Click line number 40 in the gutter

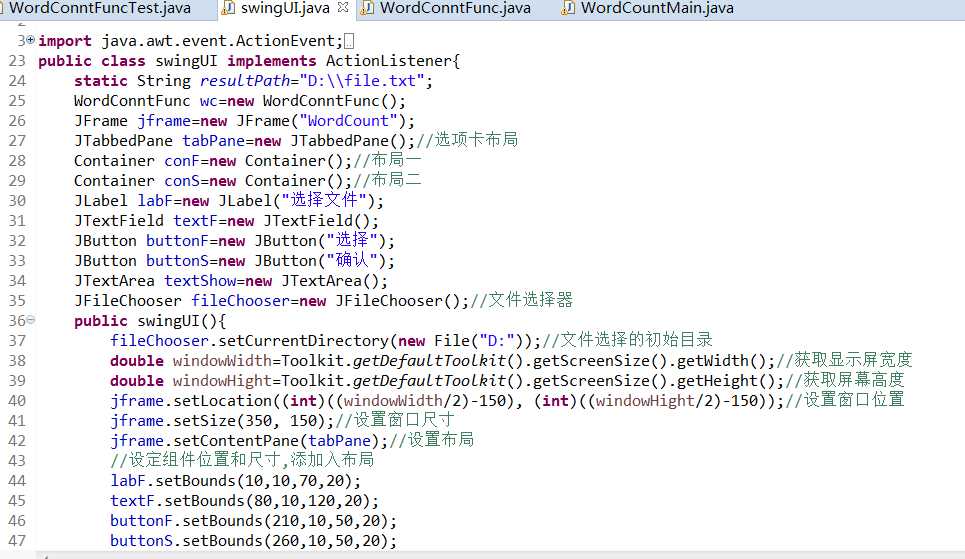(x=17, y=401)
